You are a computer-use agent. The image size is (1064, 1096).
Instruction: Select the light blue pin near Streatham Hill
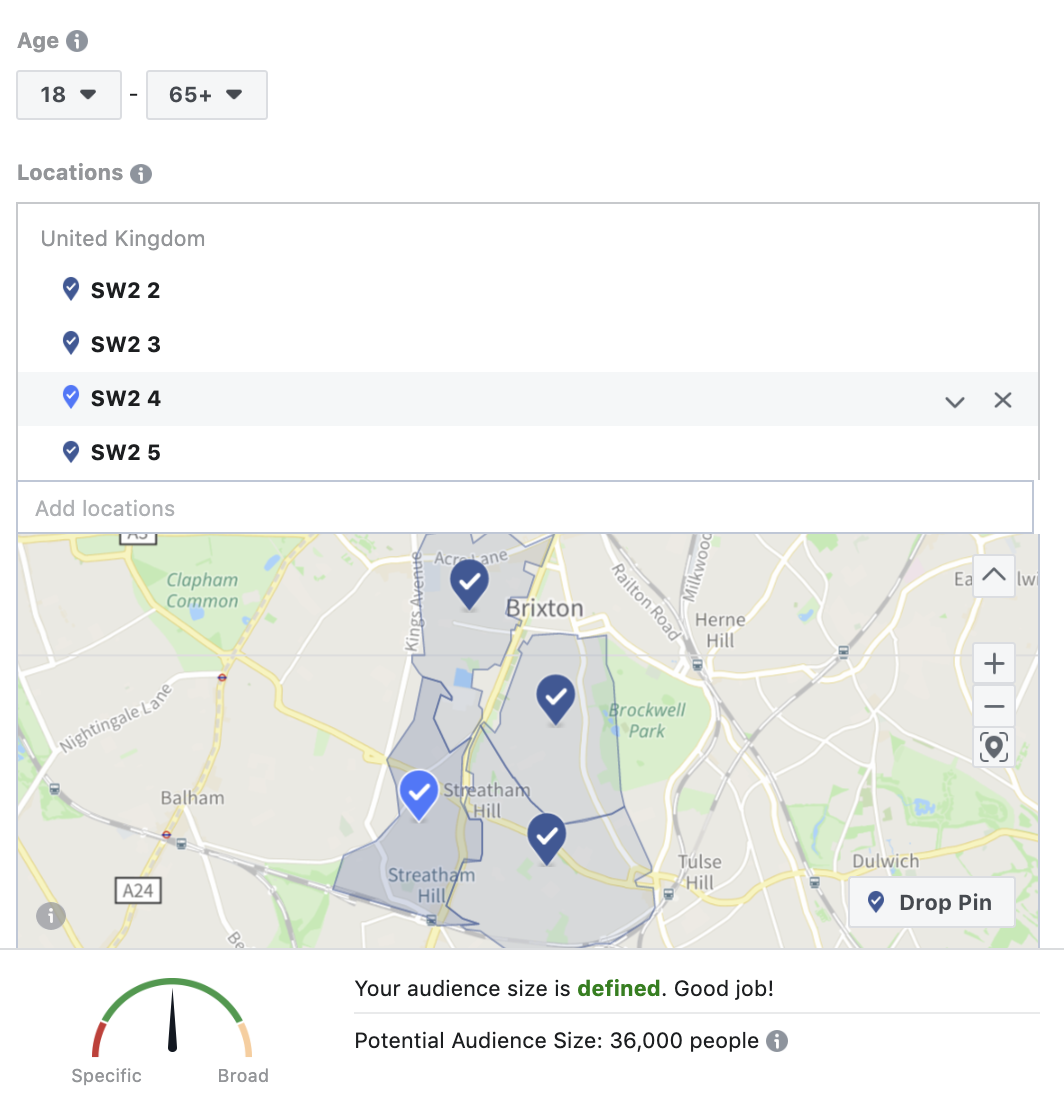(x=419, y=795)
